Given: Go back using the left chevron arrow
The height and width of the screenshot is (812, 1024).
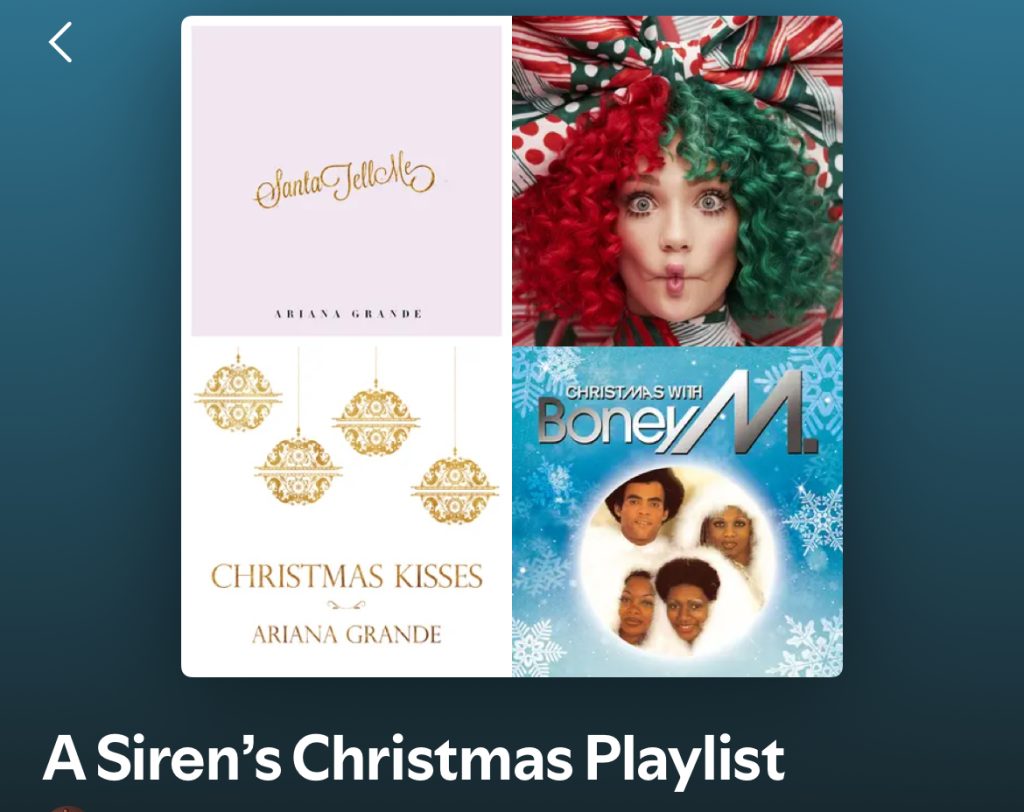Looking at the screenshot, I should (60, 42).
